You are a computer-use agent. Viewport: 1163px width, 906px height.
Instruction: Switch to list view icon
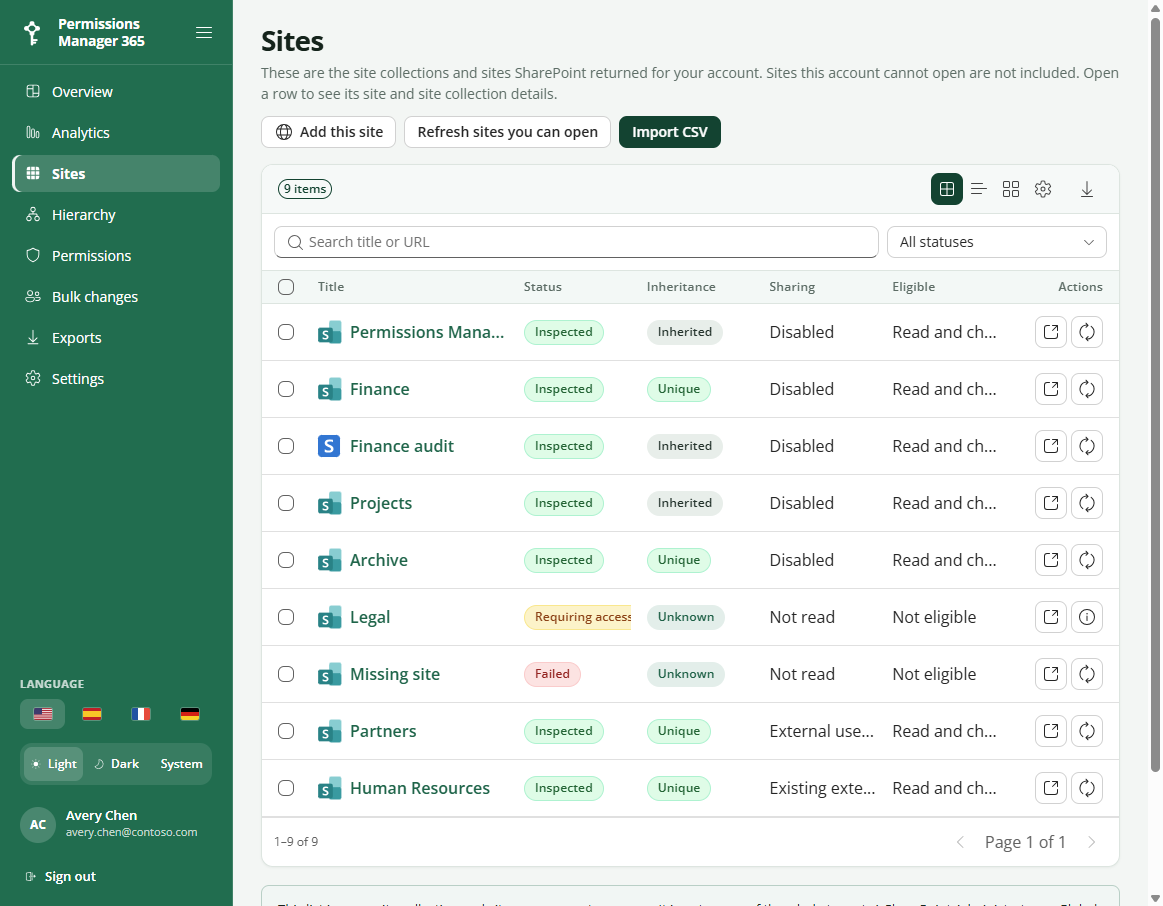coord(978,189)
